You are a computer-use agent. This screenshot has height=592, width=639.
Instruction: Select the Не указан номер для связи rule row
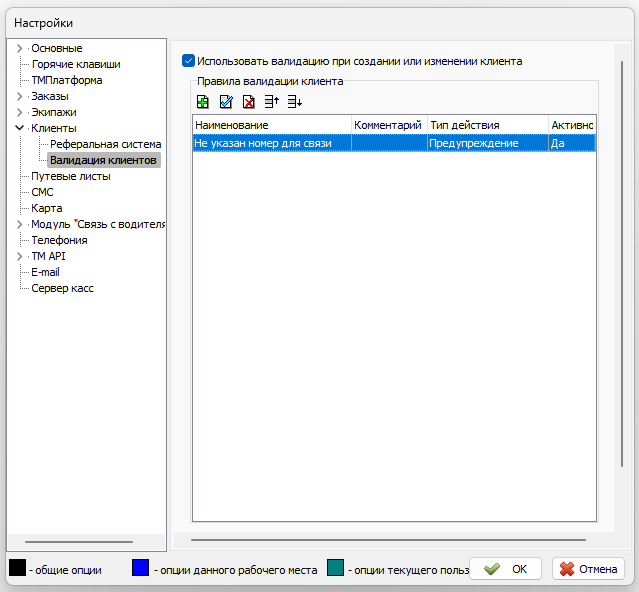pos(270,143)
